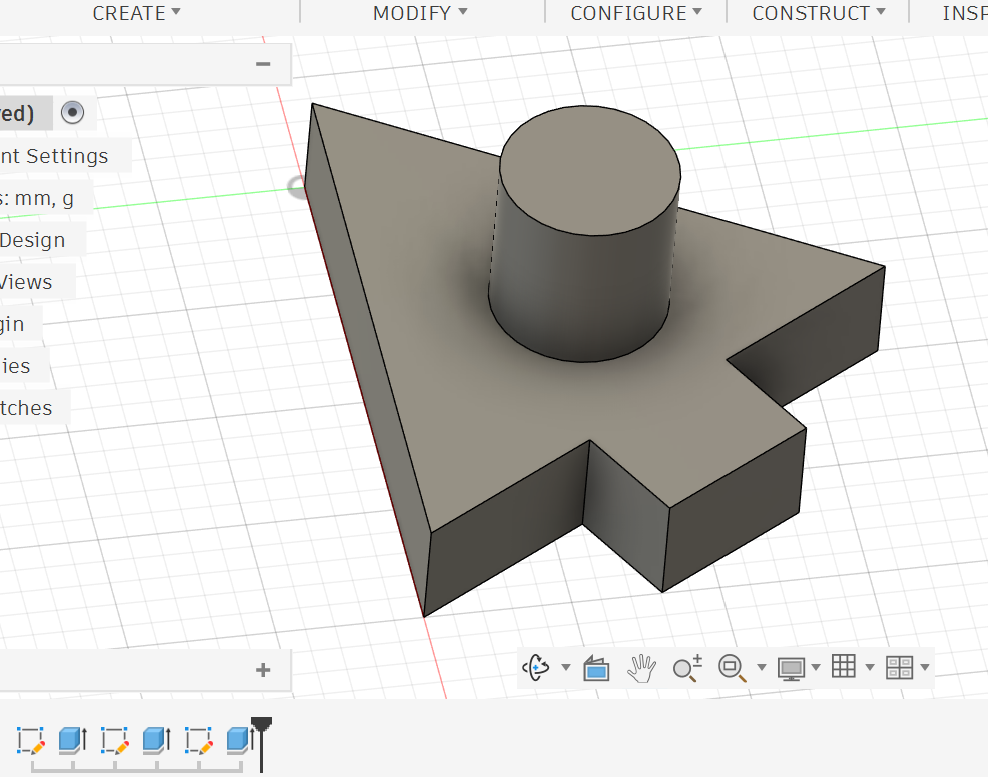The height and width of the screenshot is (777, 988).
Task: Click the timeline end marker
Action: click(x=261, y=744)
